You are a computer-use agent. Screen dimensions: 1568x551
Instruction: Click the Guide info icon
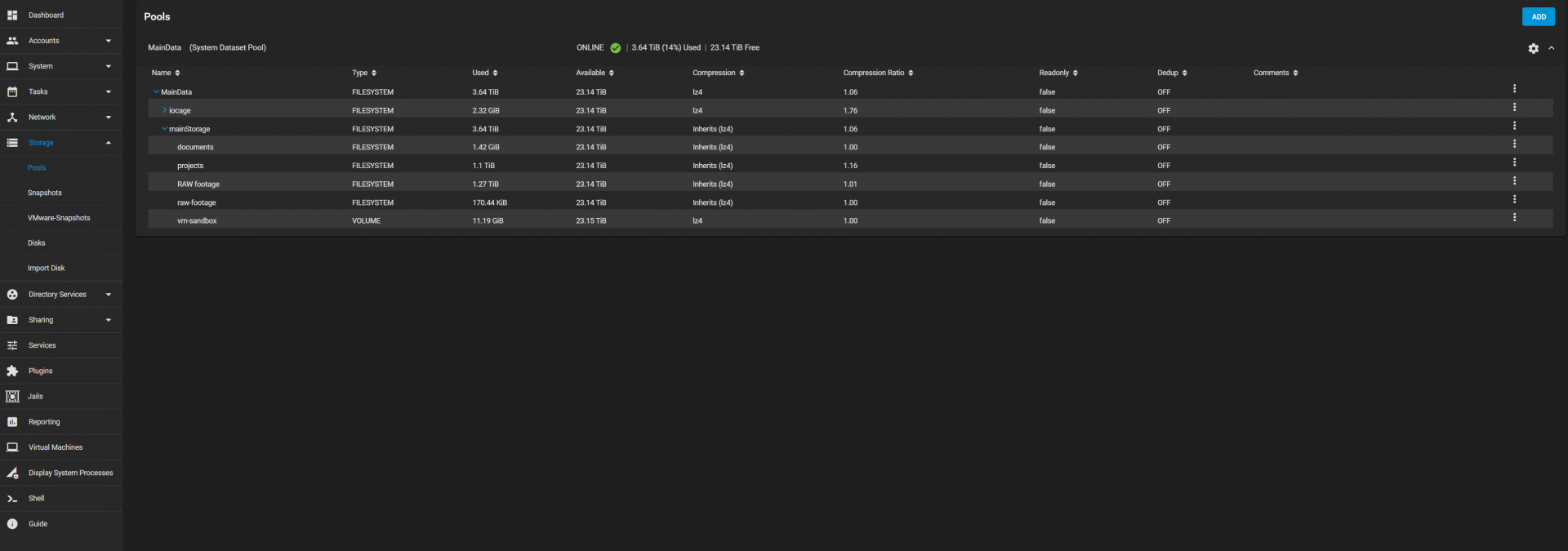(x=12, y=523)
